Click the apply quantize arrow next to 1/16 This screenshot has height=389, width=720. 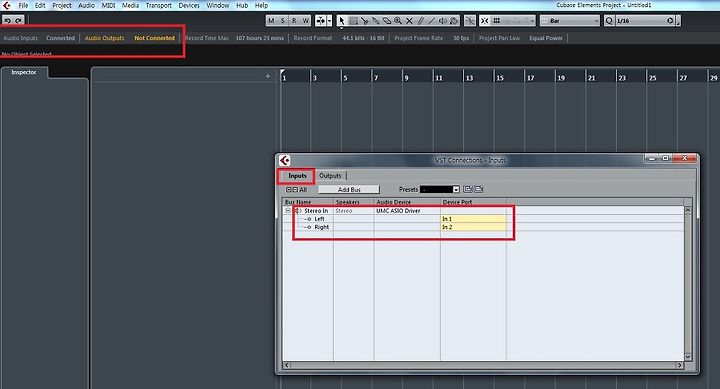click(670, 21)
